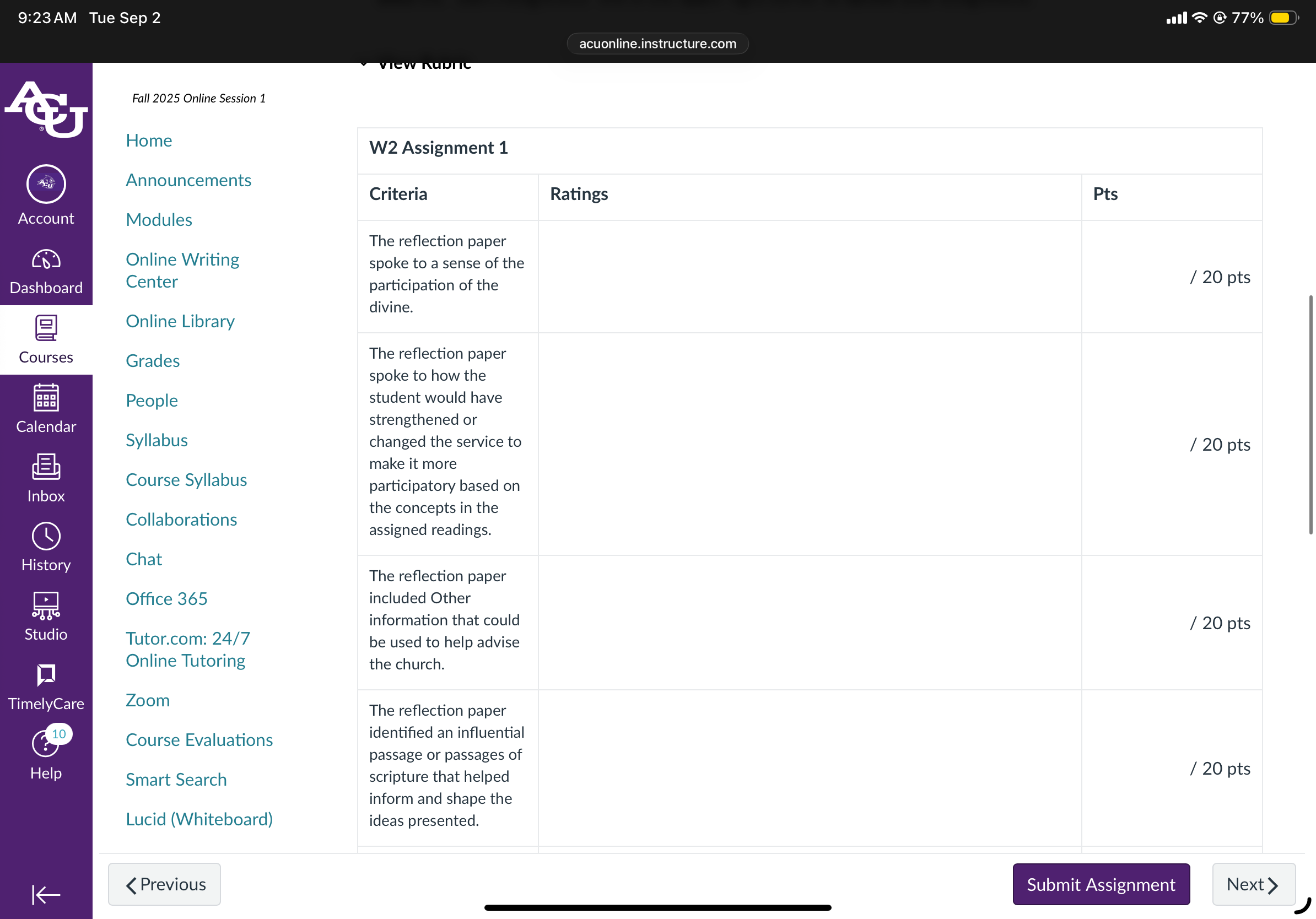Screen dimensions: 1316x919
Task: Open the TimelyCare icon
Action: 46,675
